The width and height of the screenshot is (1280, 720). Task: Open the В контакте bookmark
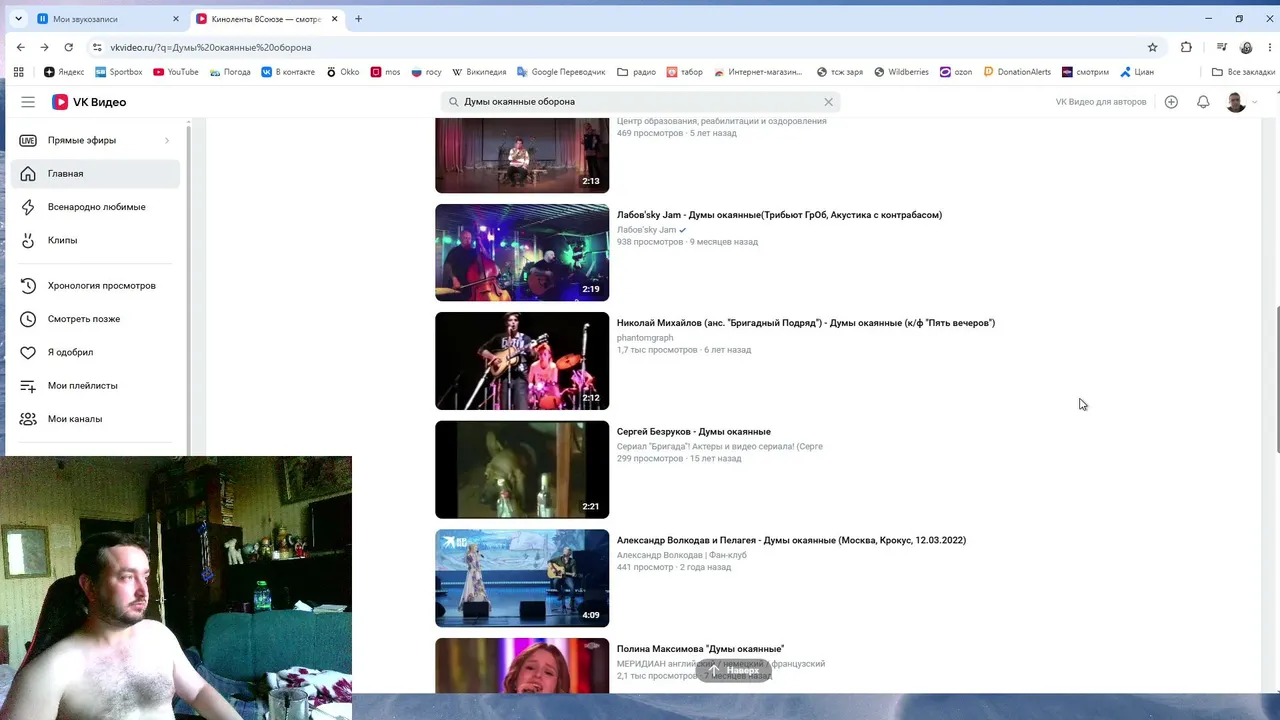click(x=288, y=72)
